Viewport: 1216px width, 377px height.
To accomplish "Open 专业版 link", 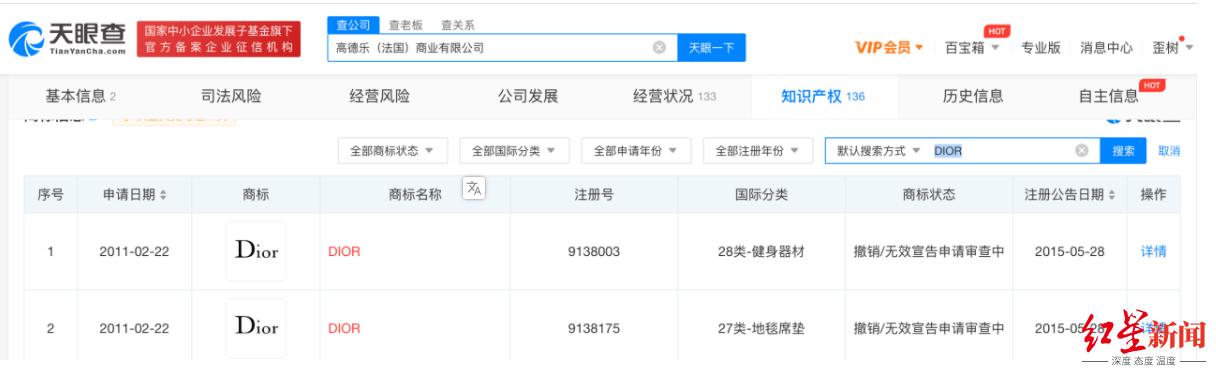I will point(1040,48).
